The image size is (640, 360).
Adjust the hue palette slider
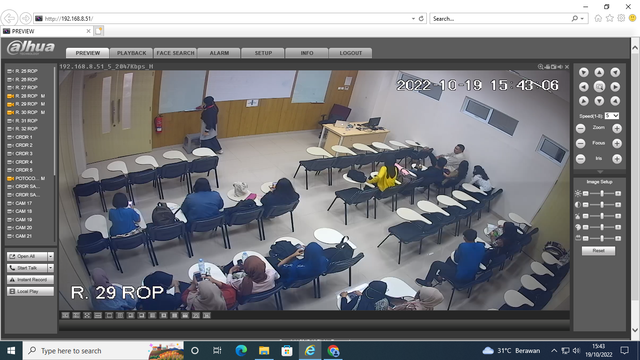[602, 227]
